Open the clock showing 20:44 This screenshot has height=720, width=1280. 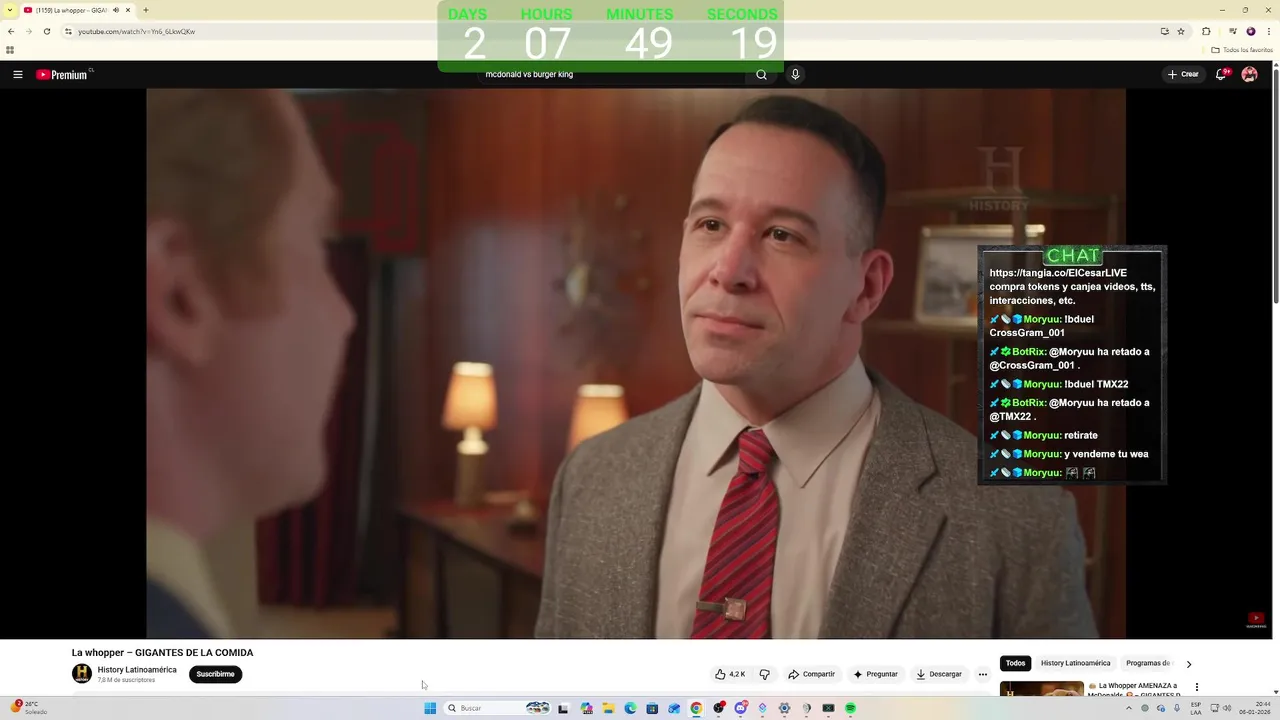(1255, 708)
